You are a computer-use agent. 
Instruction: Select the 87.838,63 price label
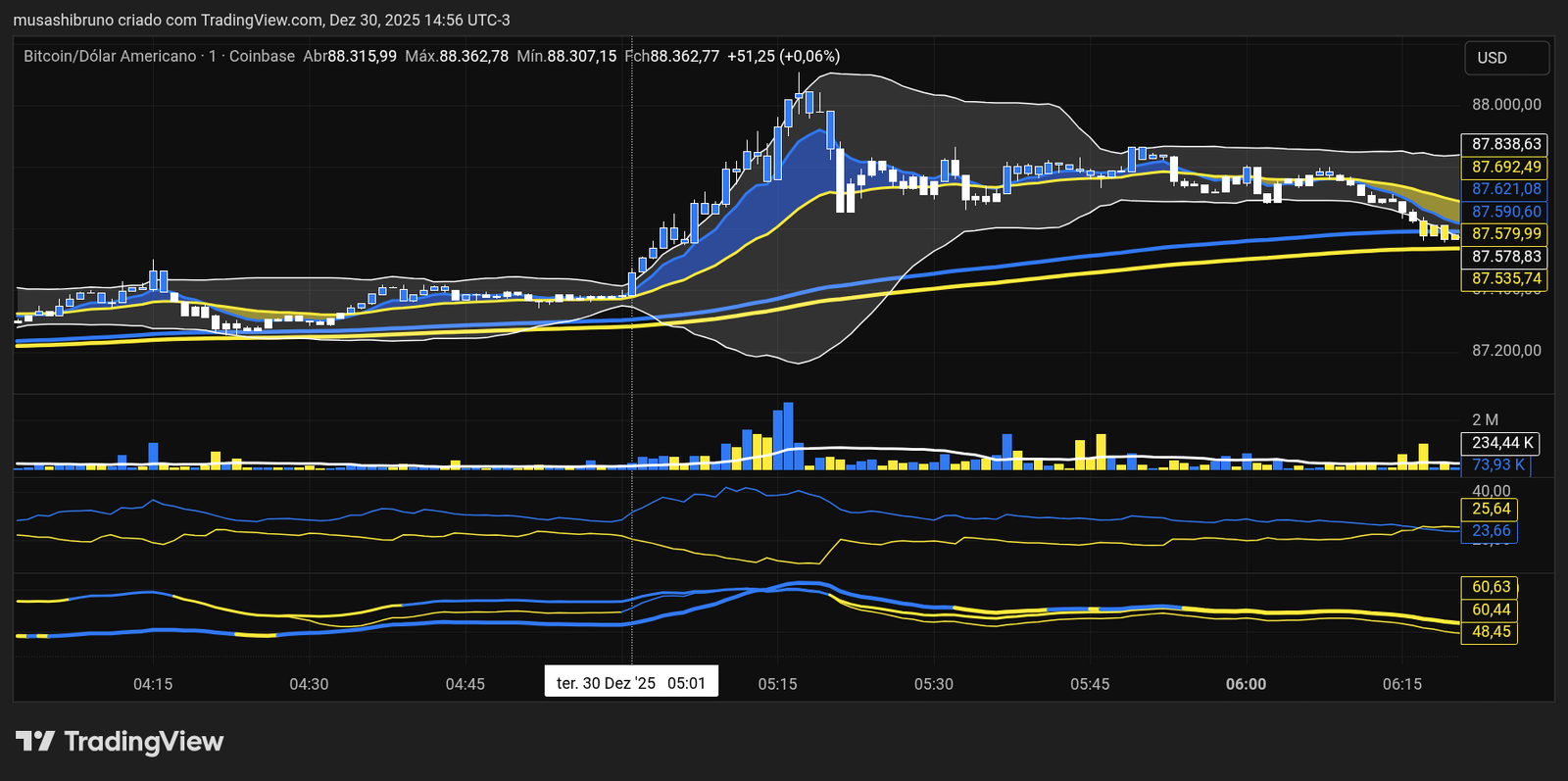click(x=1505, y=144)
